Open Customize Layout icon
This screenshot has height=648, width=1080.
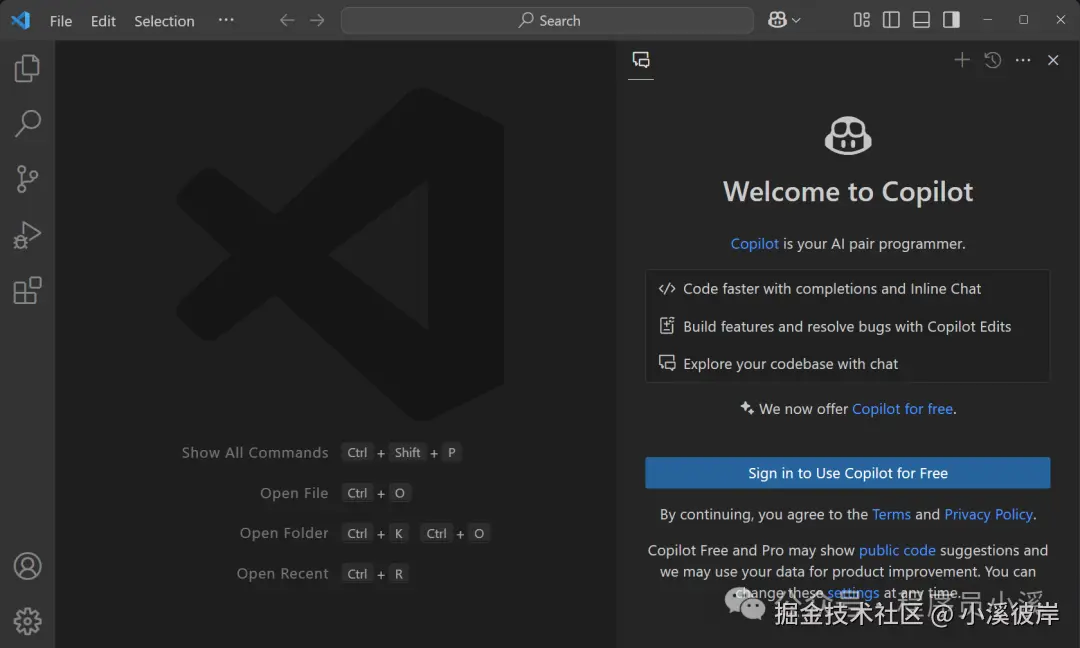tap(862, 20)
